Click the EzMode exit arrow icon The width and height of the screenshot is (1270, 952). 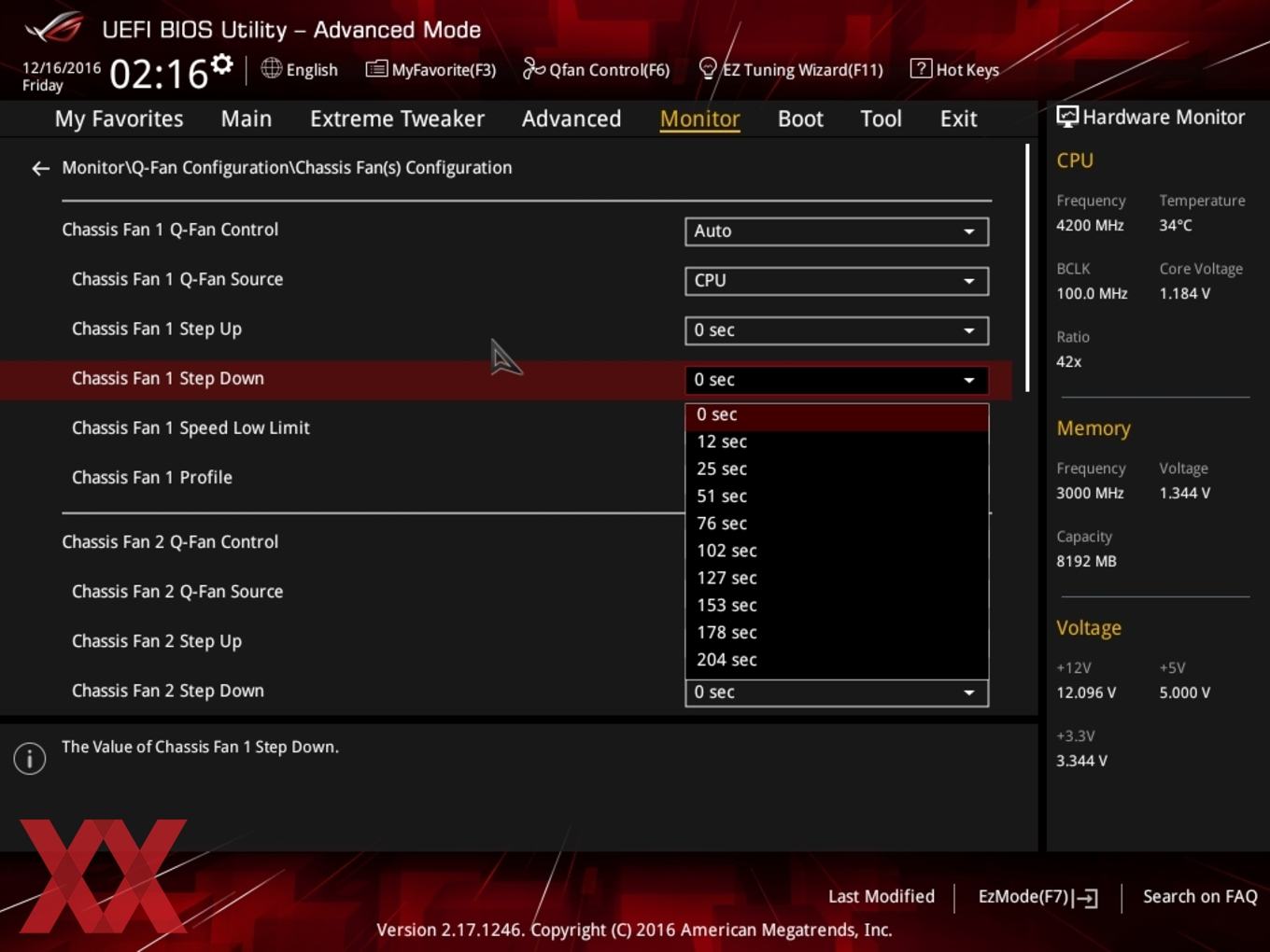(1085, 898)
